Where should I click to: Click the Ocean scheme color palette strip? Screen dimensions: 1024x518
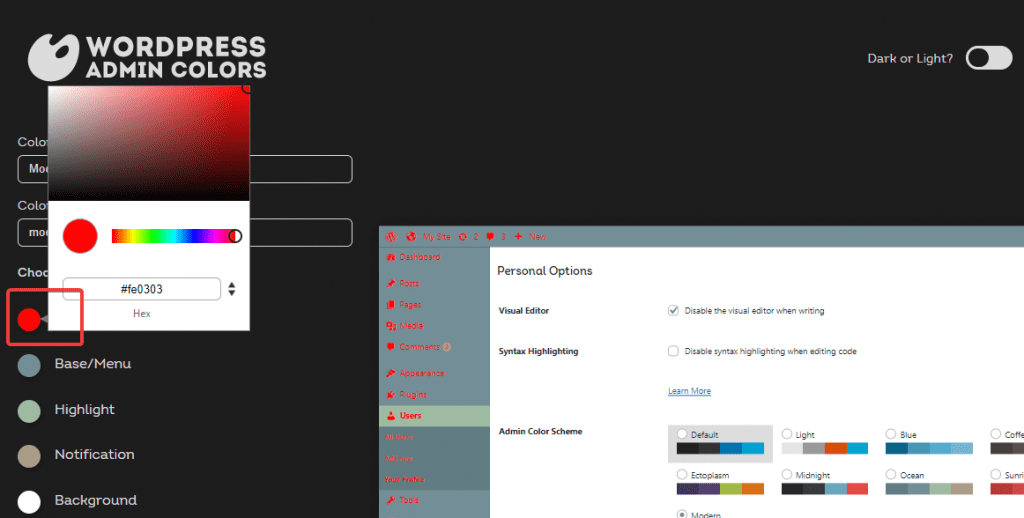tap(929, 489)
